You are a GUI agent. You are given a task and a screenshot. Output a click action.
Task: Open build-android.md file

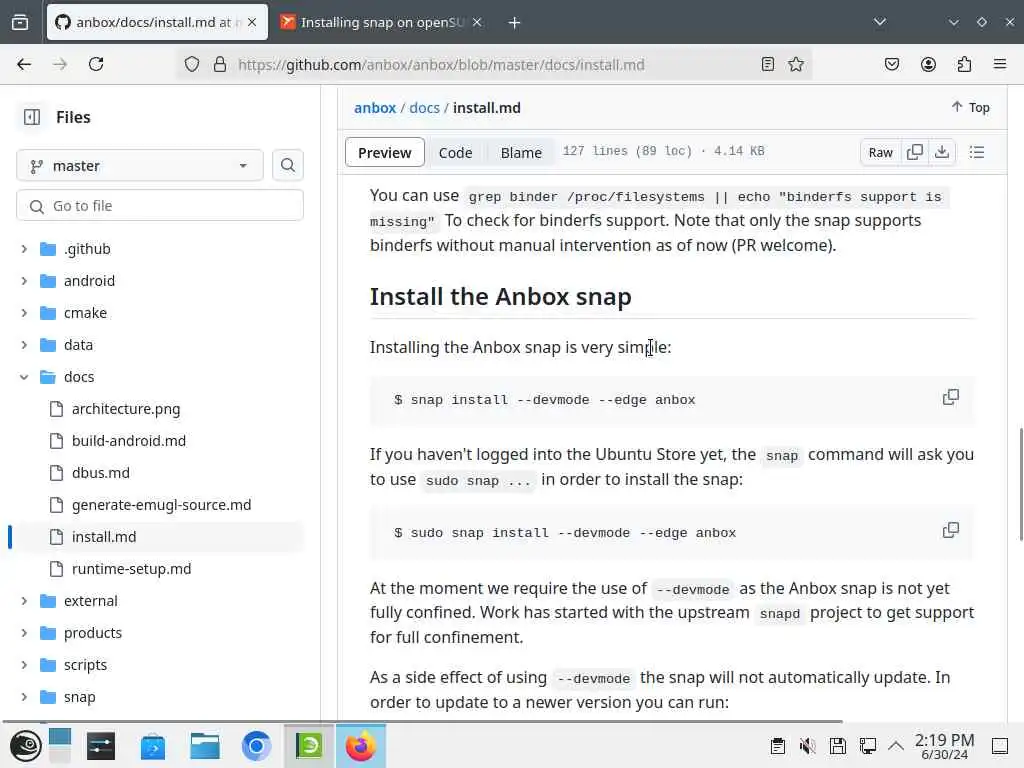click(129, 441)
